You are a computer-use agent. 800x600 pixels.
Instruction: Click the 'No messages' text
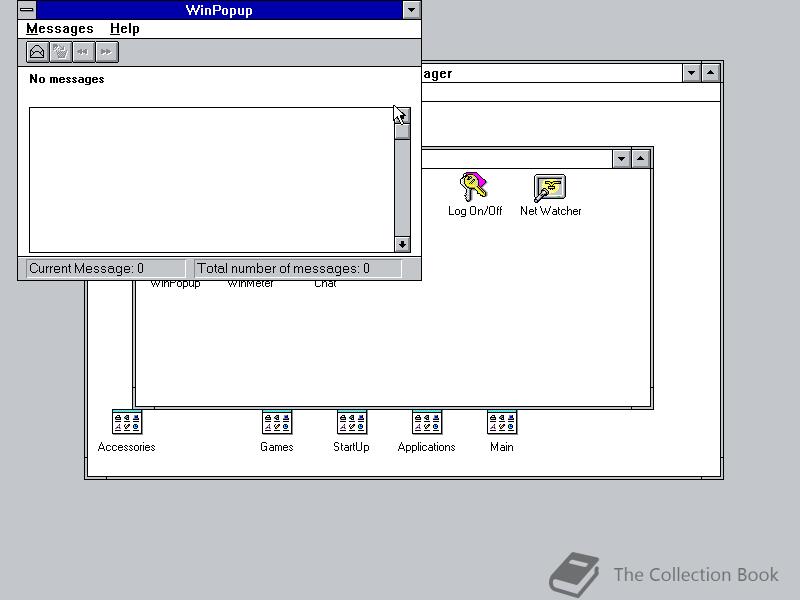67,79
